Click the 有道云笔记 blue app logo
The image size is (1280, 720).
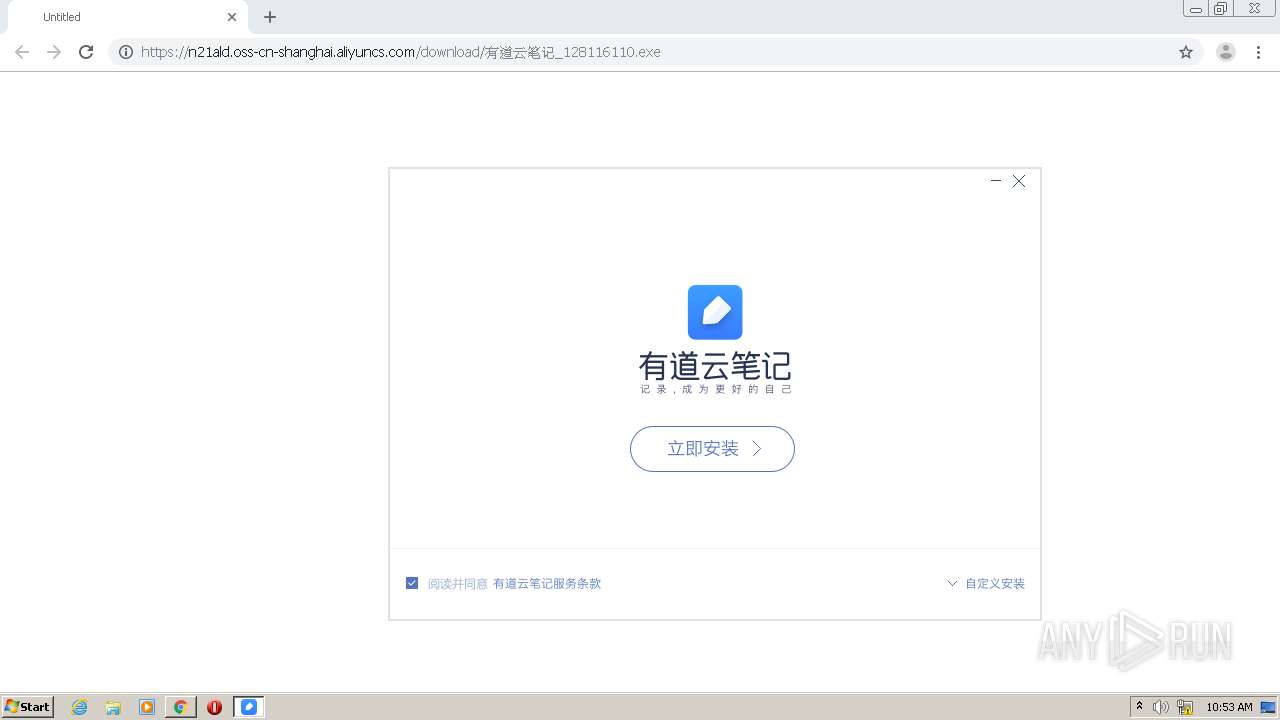[x=715, y=312]
